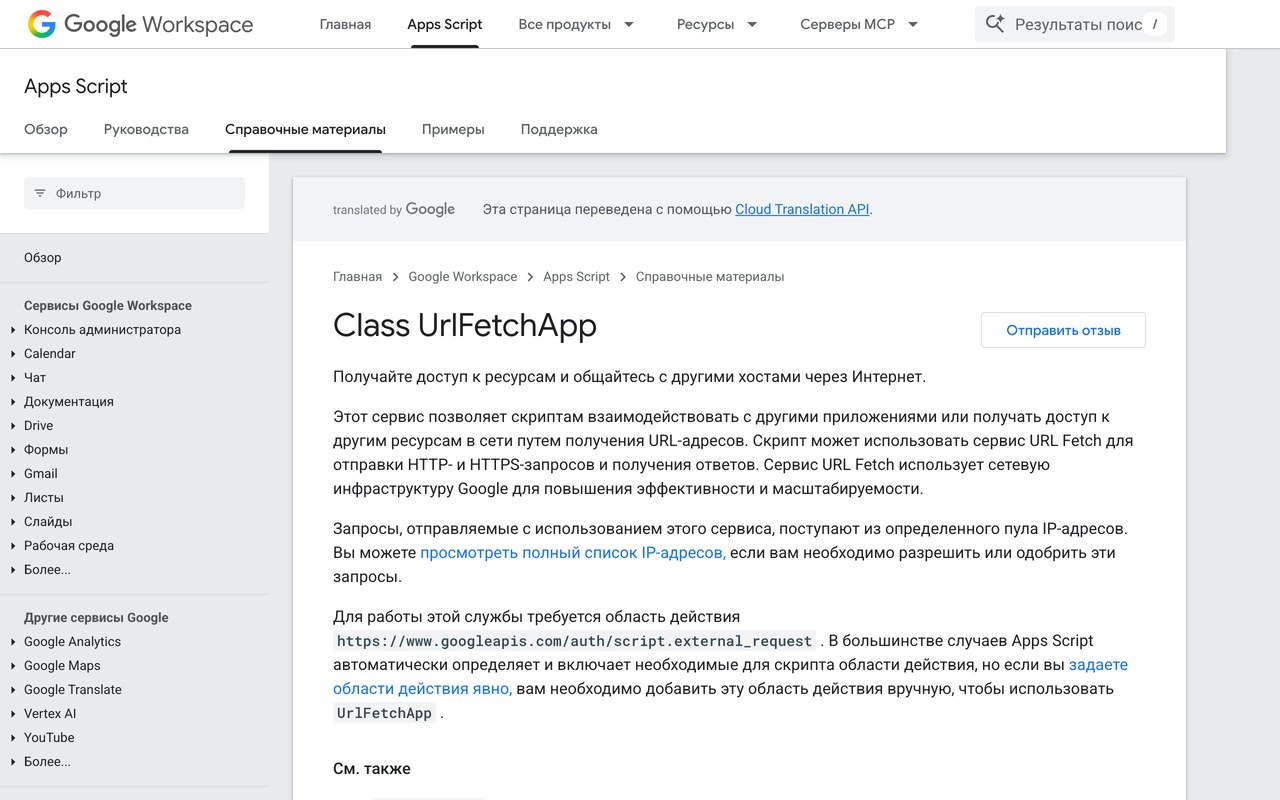This screenshot has width=1280, height=800.
Task: Click the Apps Script page title
Action: [76, 87]
